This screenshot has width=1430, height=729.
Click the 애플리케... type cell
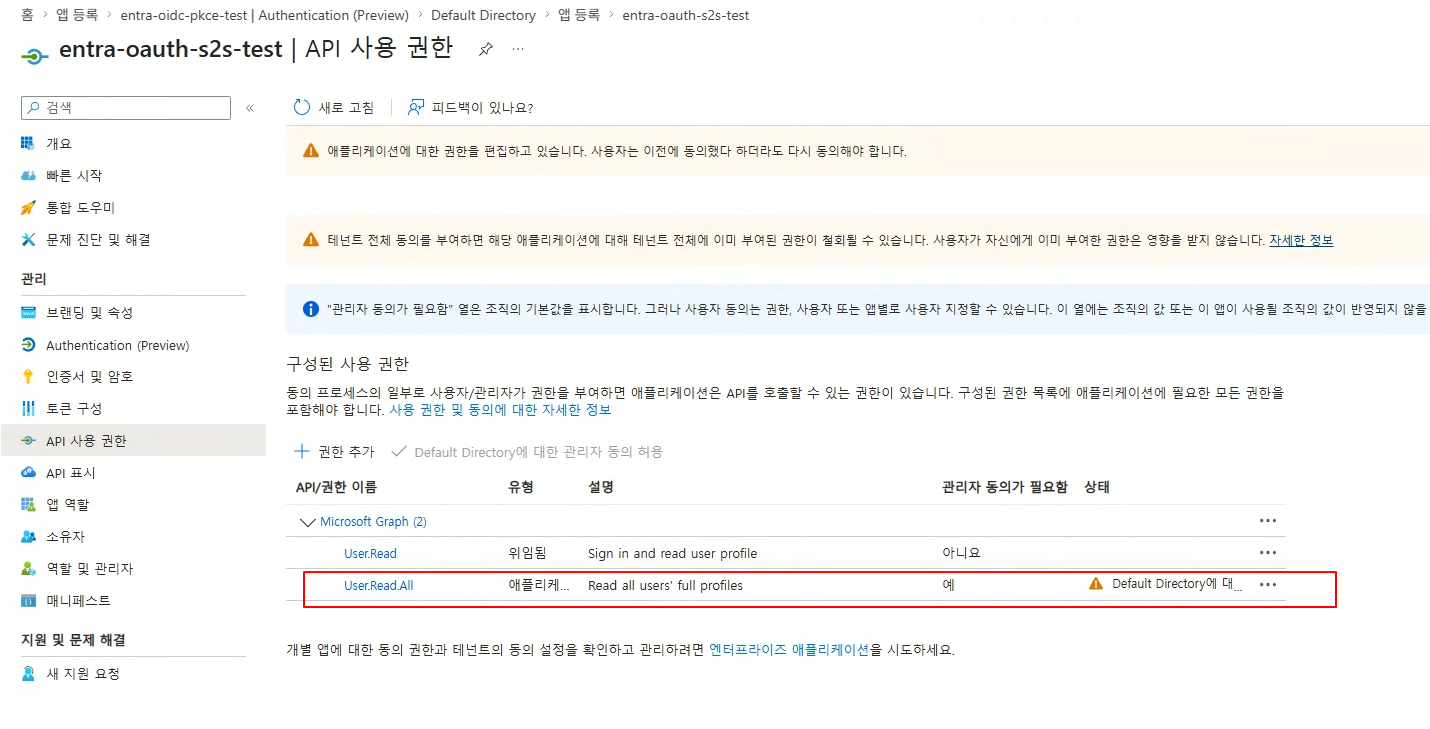(x=540, y=585)
